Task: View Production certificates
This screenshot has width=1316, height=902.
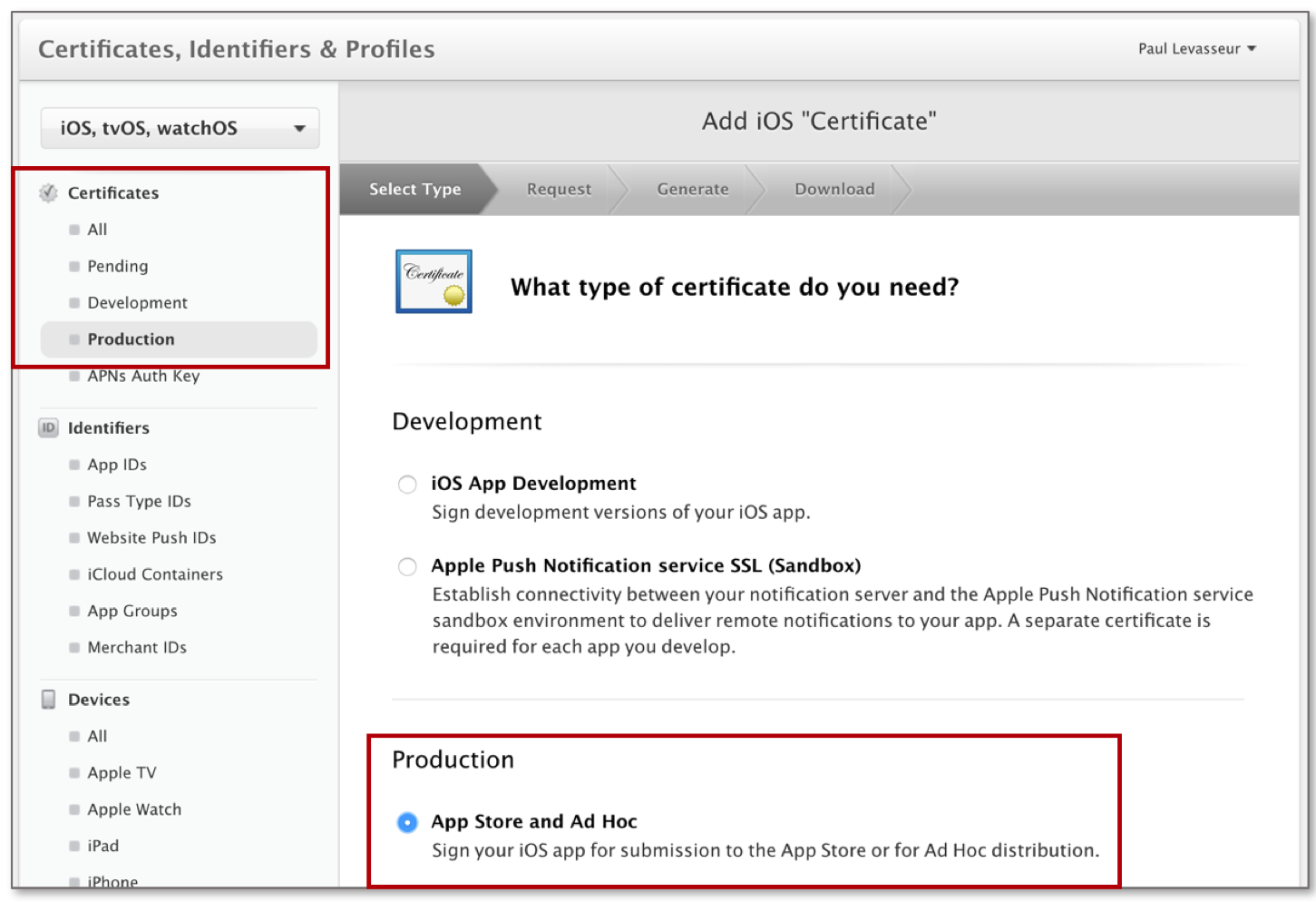Action: click(131, 338)
